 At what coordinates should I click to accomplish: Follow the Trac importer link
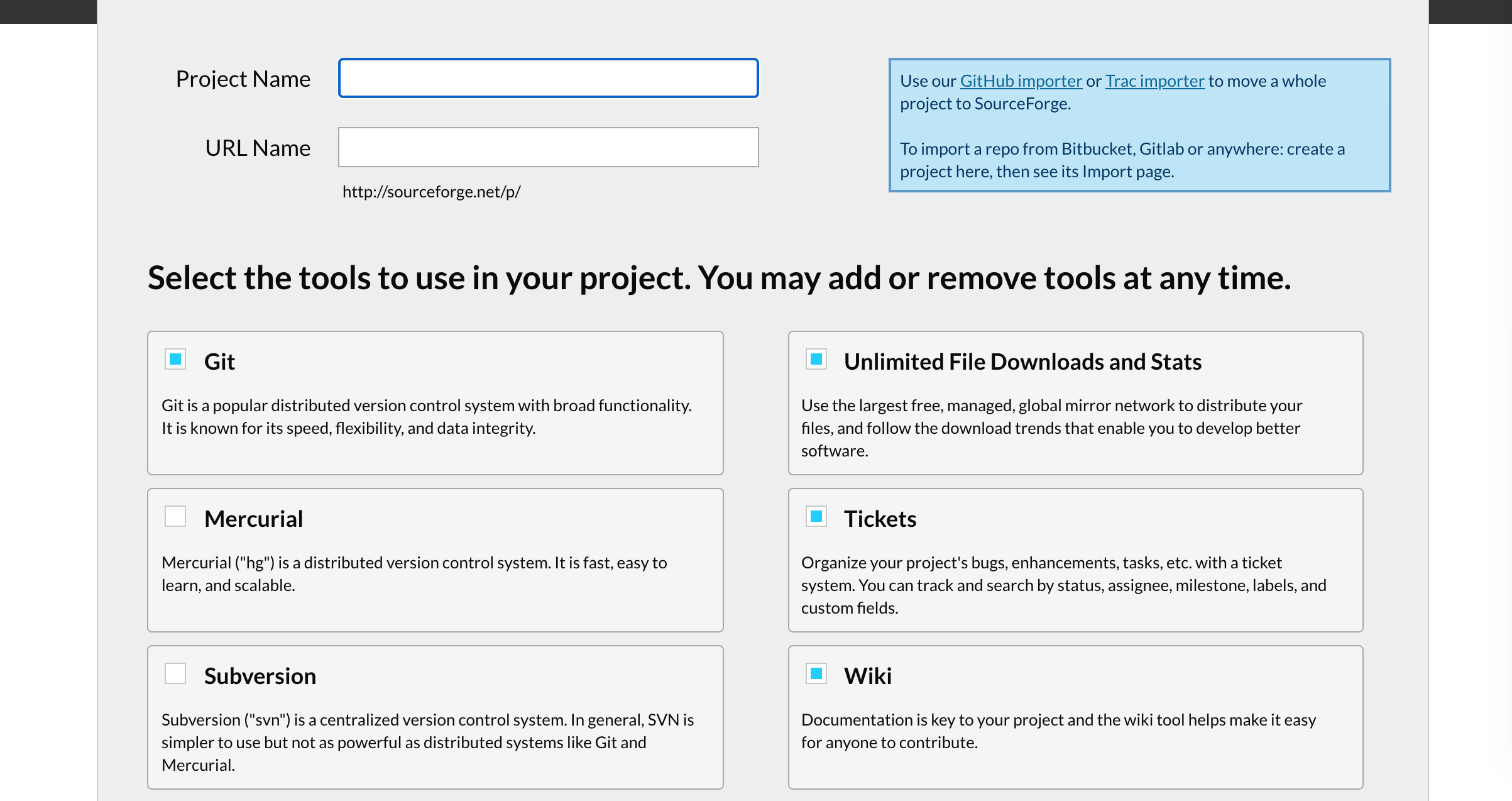pyautogui.click(x=1154, y=81)
